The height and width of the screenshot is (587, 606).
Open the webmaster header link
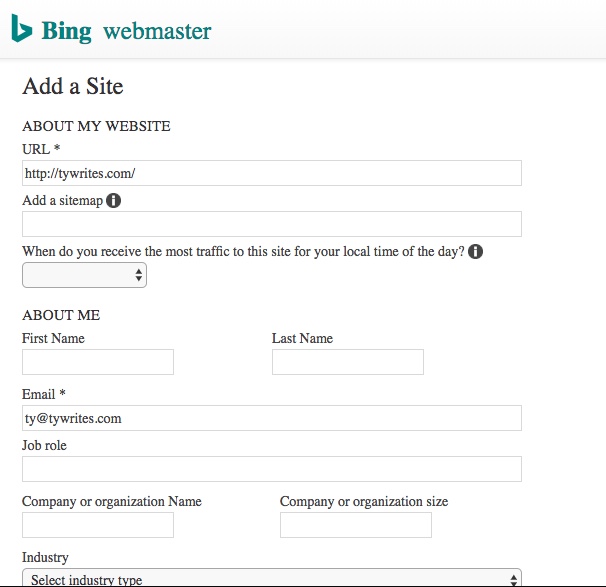[x=158, y=31]
